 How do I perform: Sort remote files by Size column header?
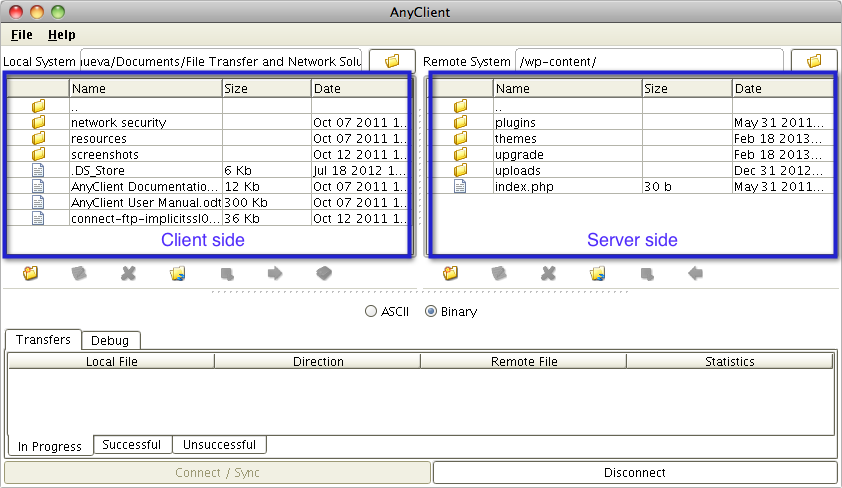pos(687,89)
